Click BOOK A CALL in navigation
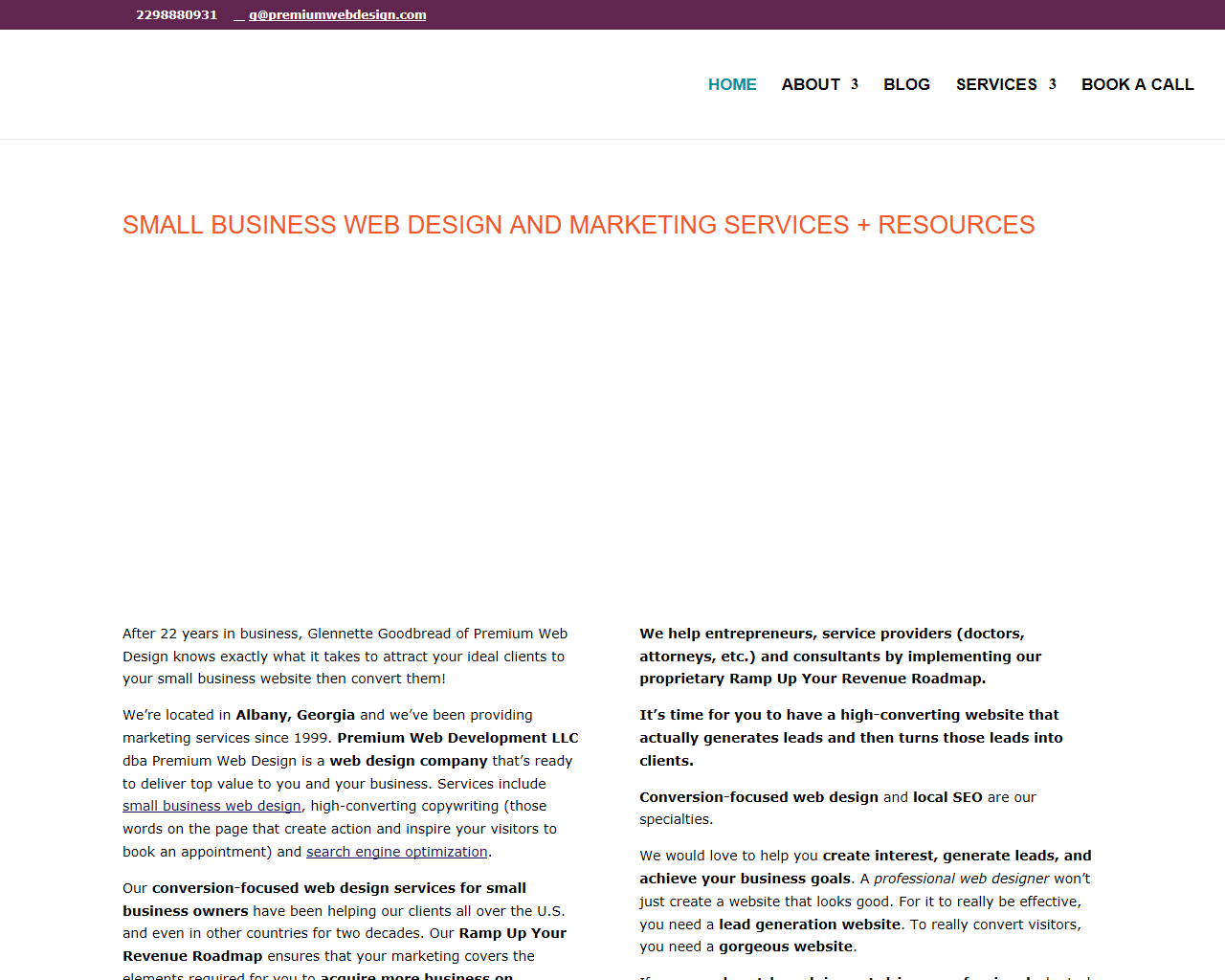The height and width of the screenshot is (980, 1225). tap(1137, 84)
